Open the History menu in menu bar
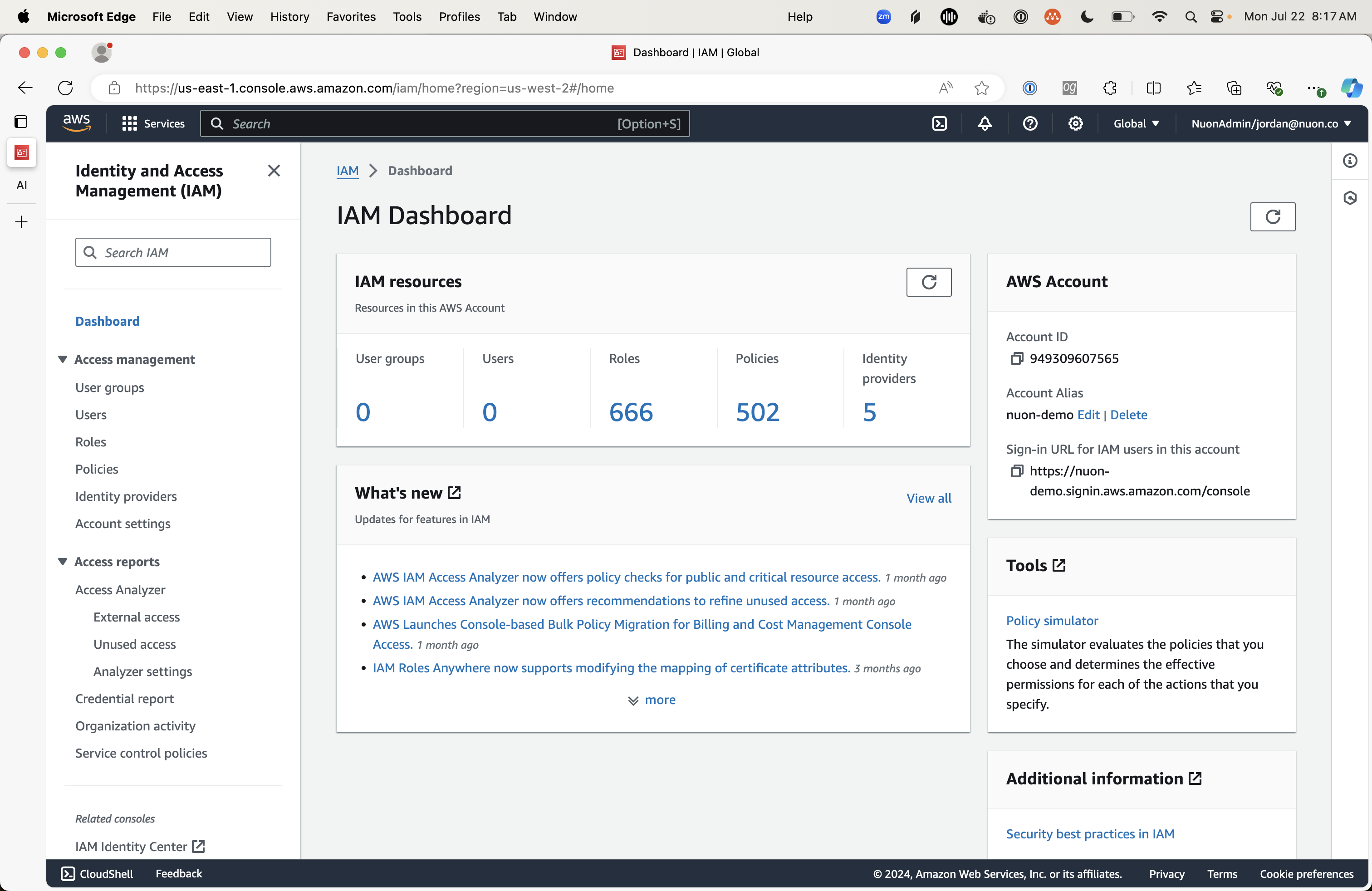Screen dimensions: 1372x891 289,16
